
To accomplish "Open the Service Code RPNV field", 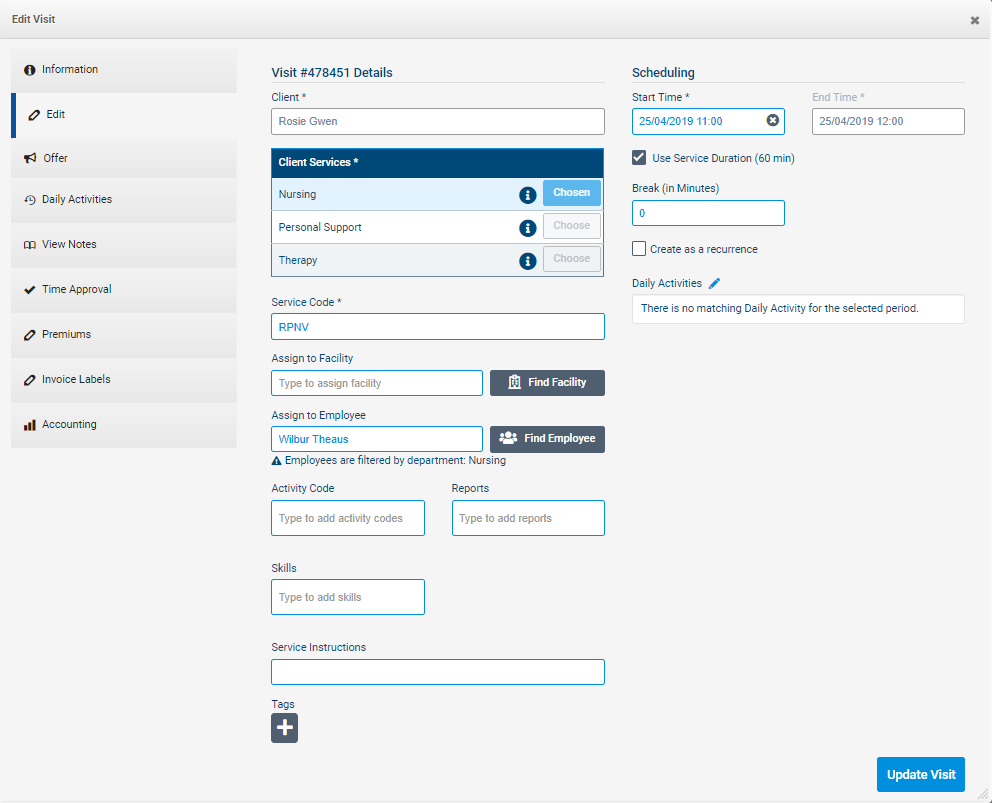I will tap(437, 327).
